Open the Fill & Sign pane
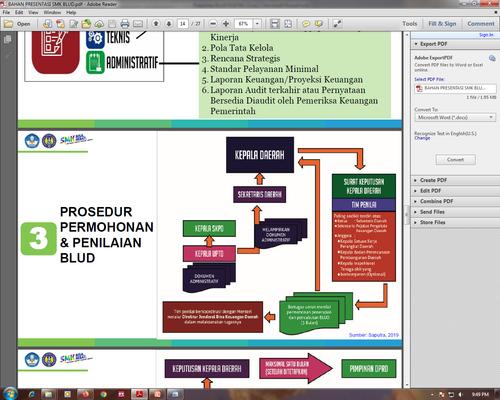Screen dimensions: 500x400 pos(442,24)
